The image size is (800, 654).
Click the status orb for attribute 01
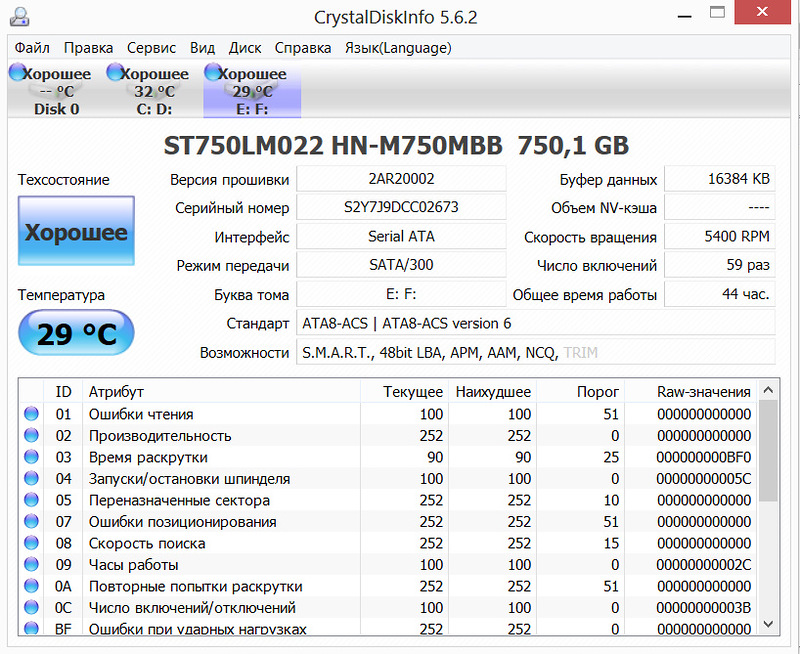tap(32, 414)
